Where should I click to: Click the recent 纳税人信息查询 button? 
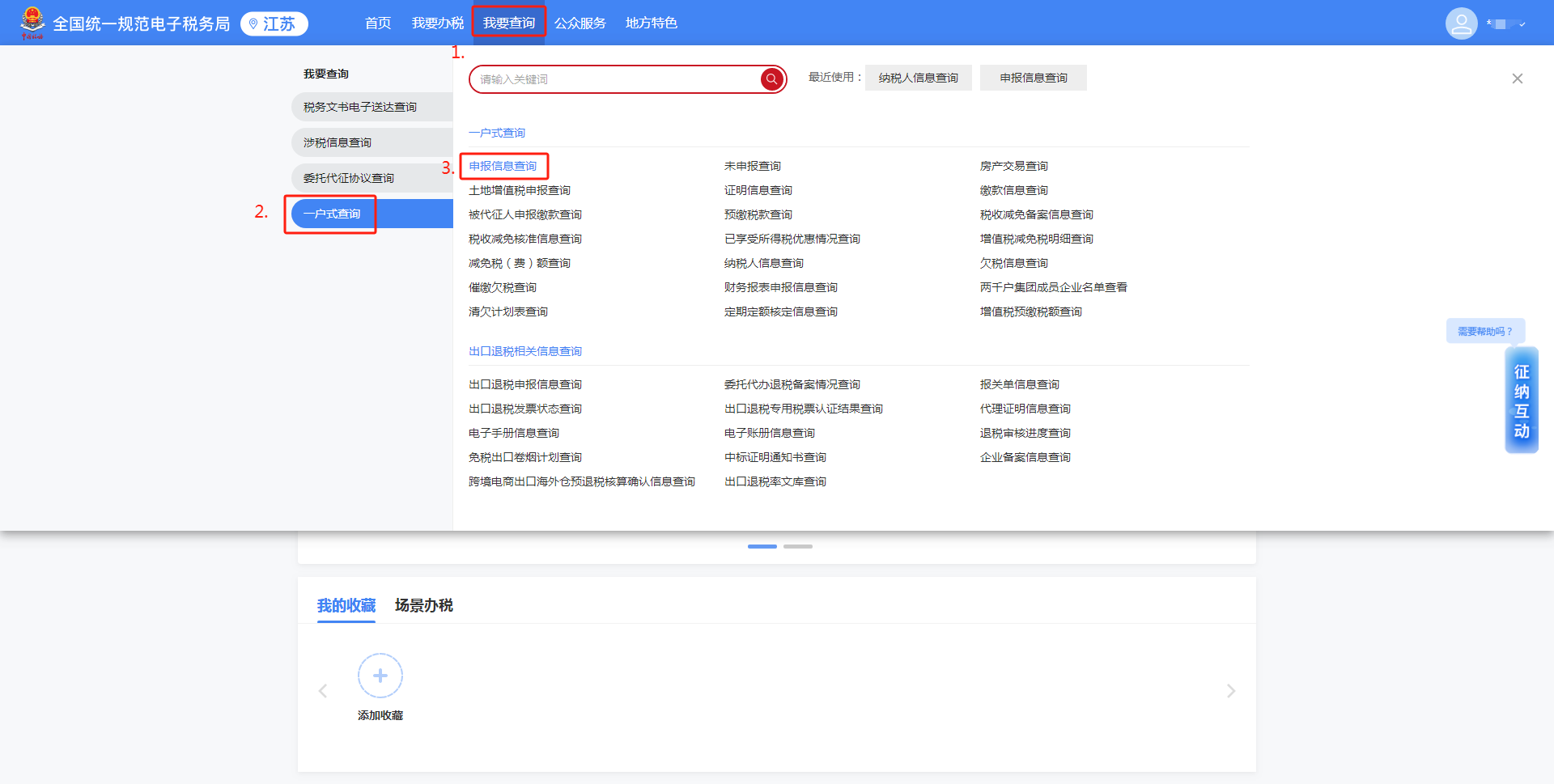point(918,78)
